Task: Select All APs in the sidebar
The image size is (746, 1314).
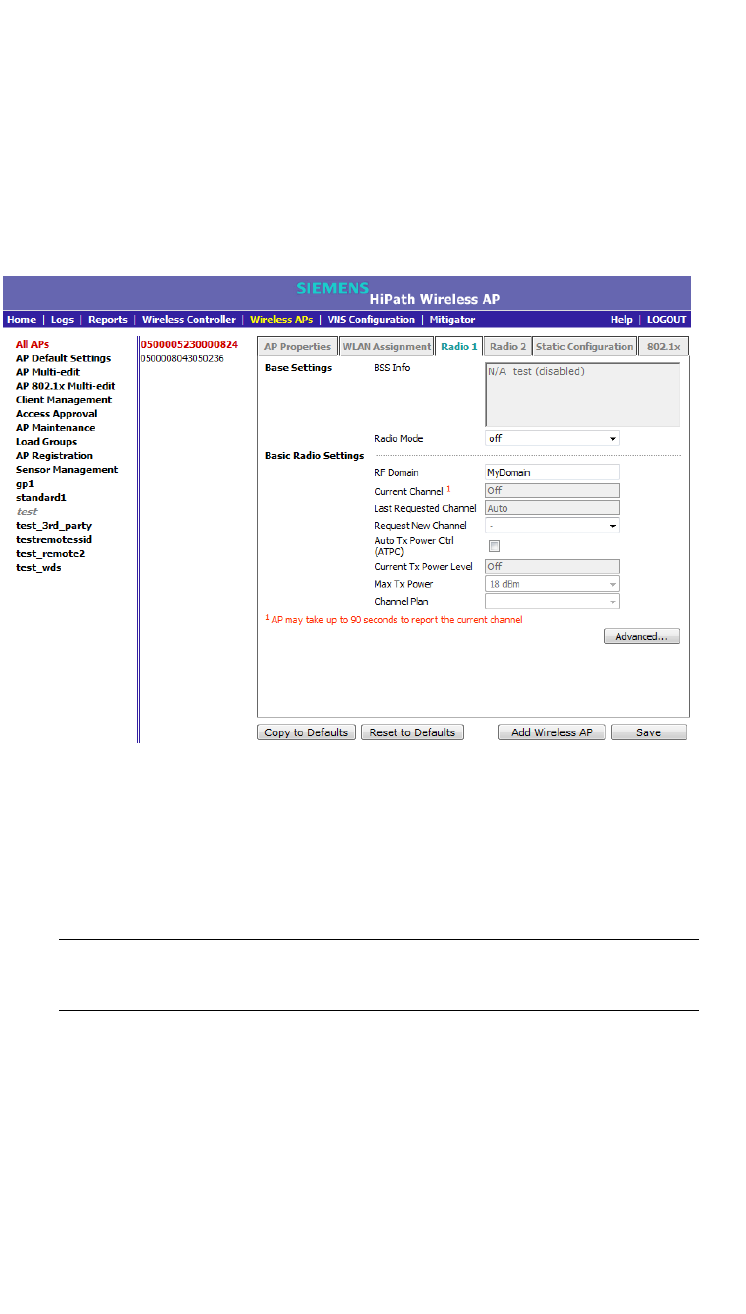Action: (x=32, y=344)
